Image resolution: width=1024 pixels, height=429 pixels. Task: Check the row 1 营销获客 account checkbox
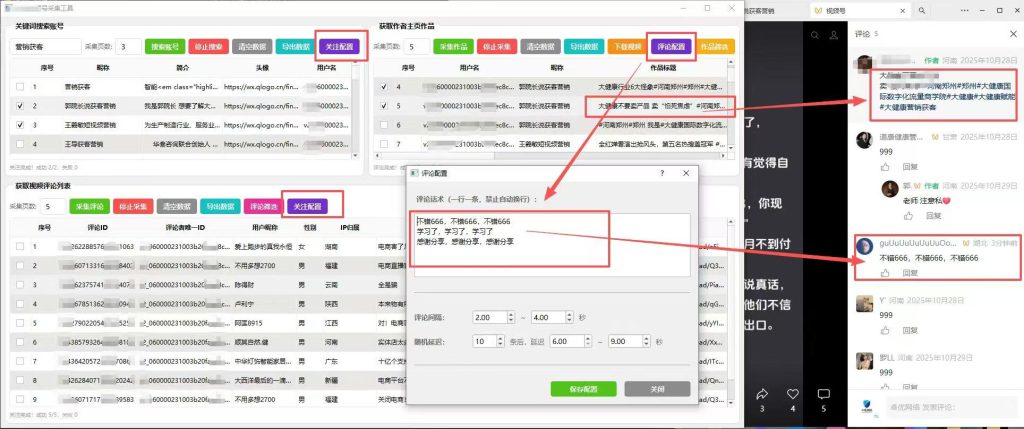tap(20, 86)
